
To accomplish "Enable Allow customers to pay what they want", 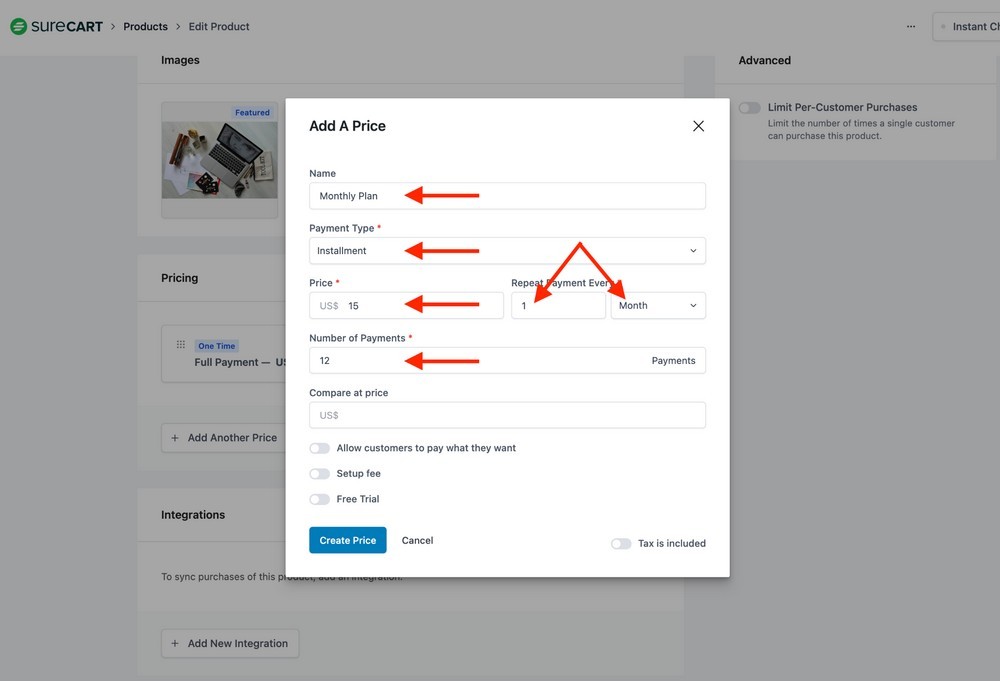I will 319,448.
